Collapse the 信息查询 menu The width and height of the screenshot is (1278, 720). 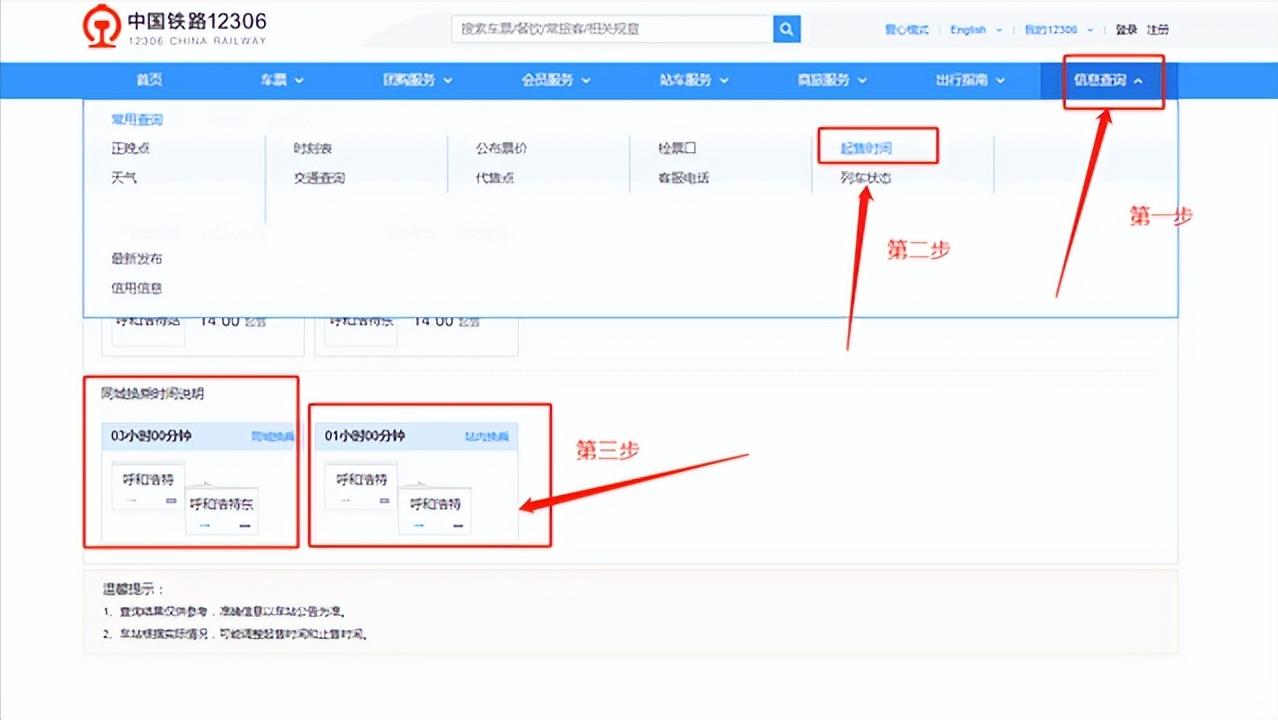coord(1105,80)
